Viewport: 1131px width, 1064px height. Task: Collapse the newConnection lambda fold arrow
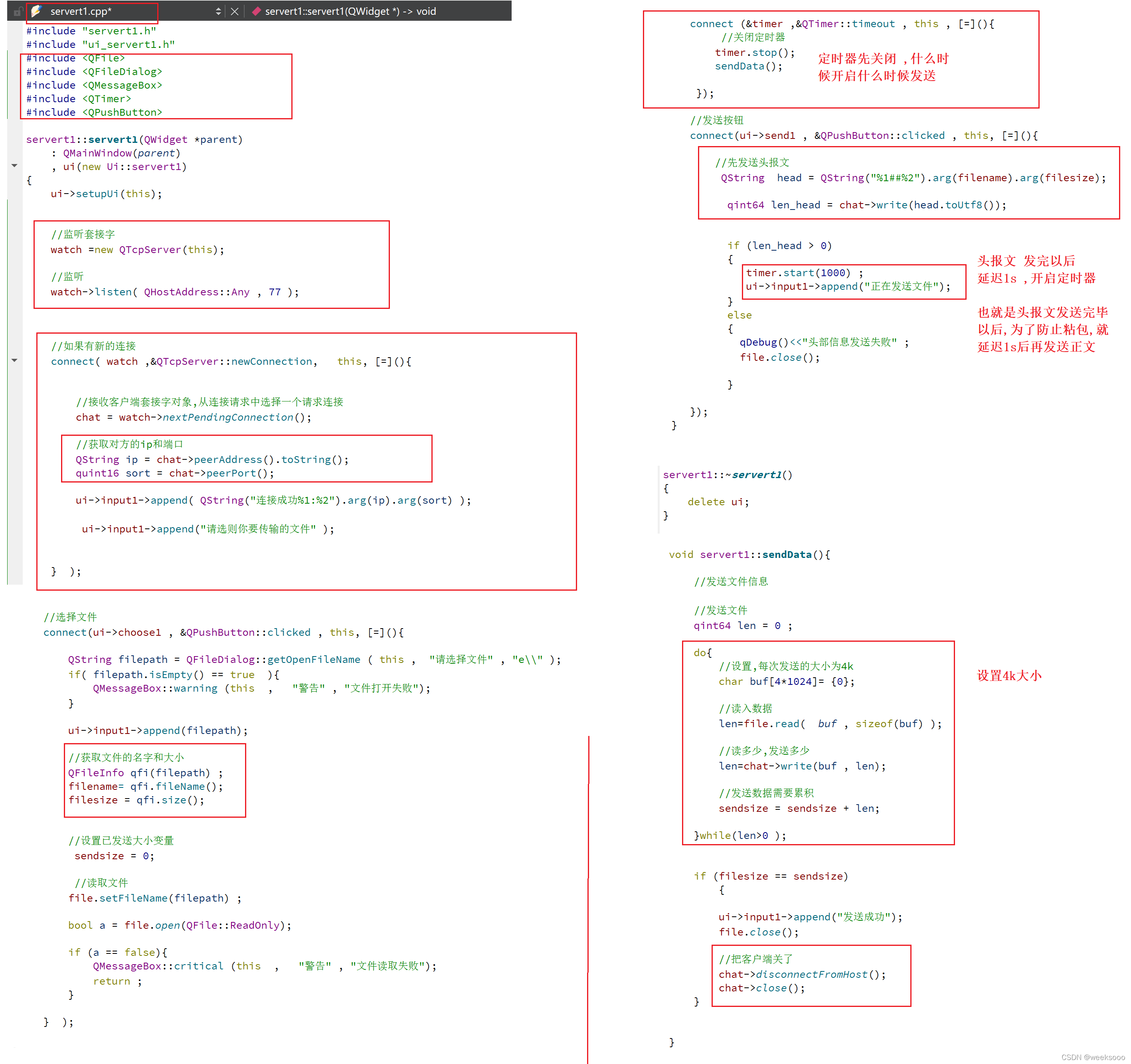(x=14, y=360)
